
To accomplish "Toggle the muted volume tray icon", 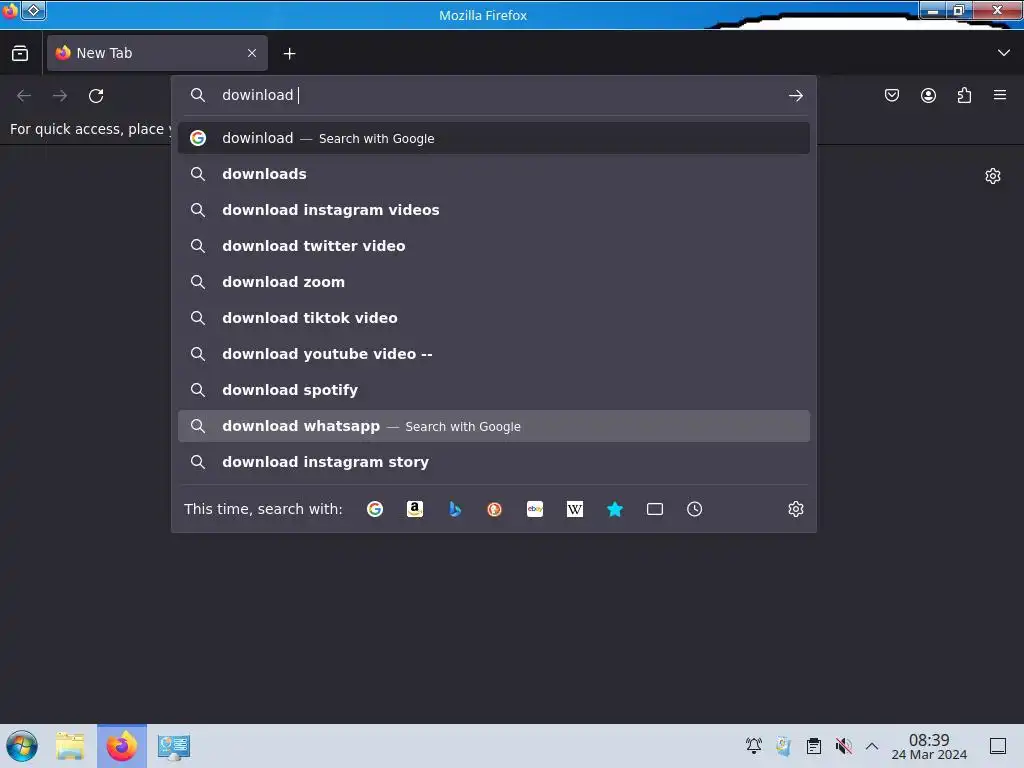I will [x=844, y=746].
